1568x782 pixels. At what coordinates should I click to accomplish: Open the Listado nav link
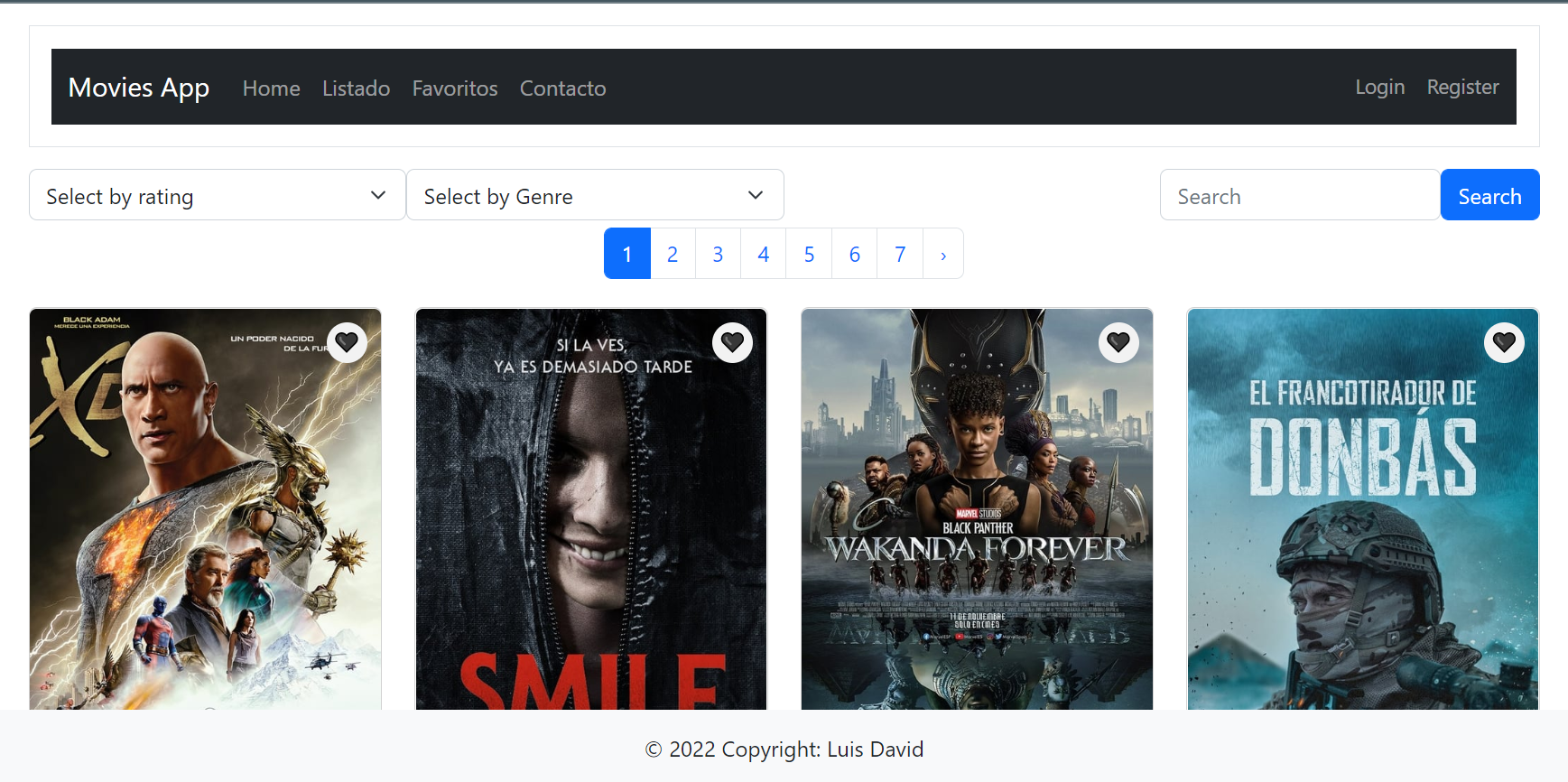click(x=356, y=88)
